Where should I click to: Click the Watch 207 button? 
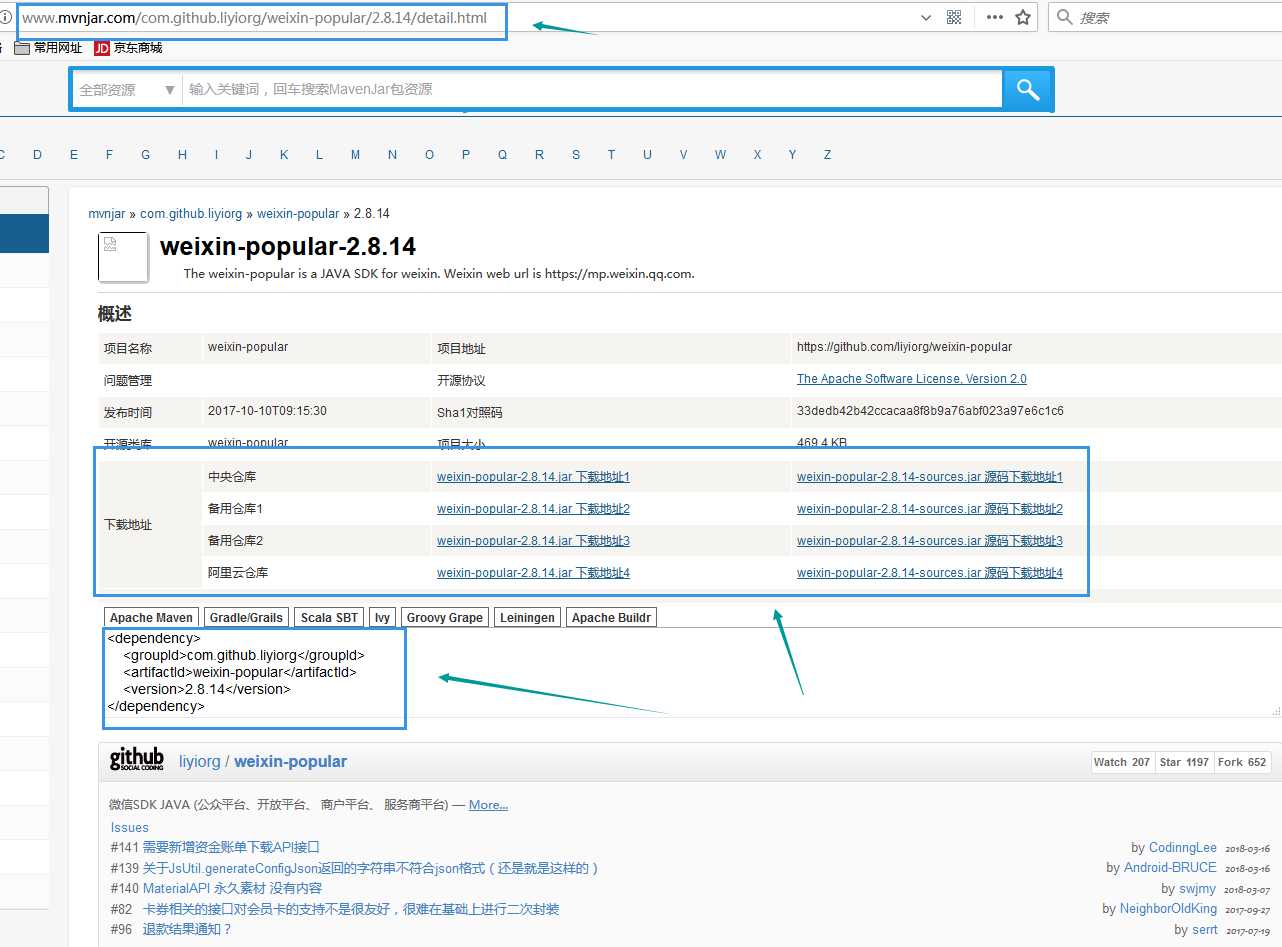coord(1122,762)
